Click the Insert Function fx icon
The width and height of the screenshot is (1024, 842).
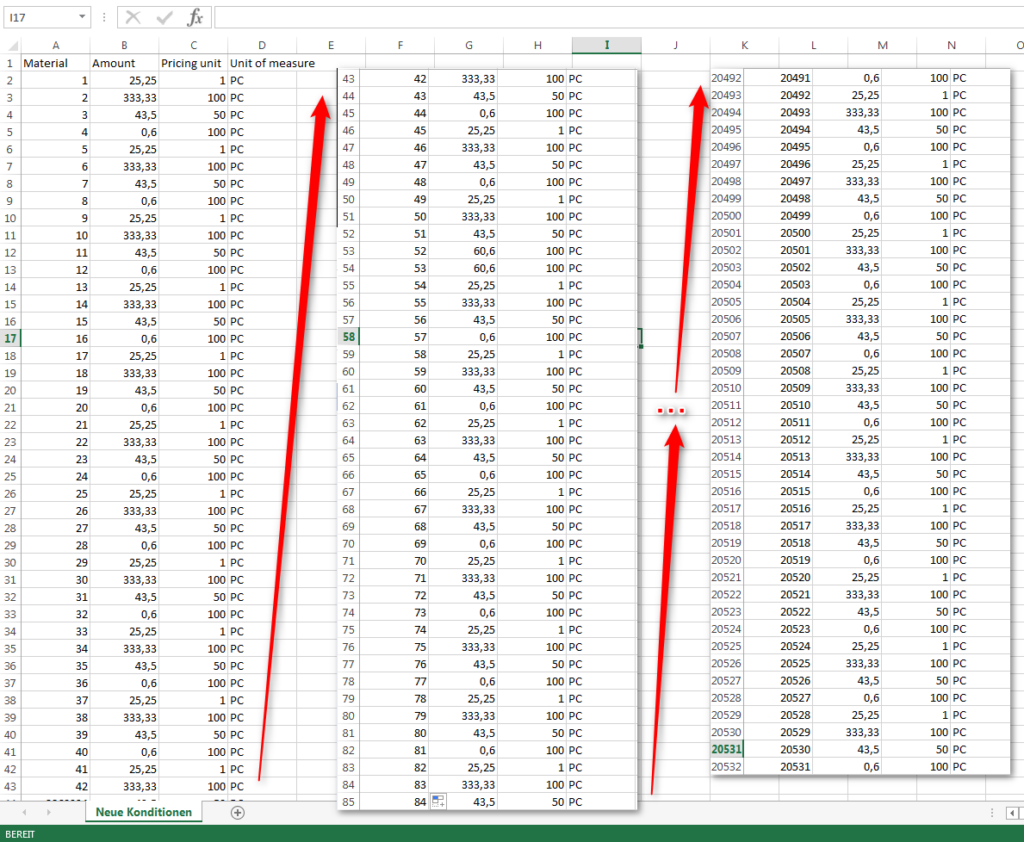coord(195,18)
